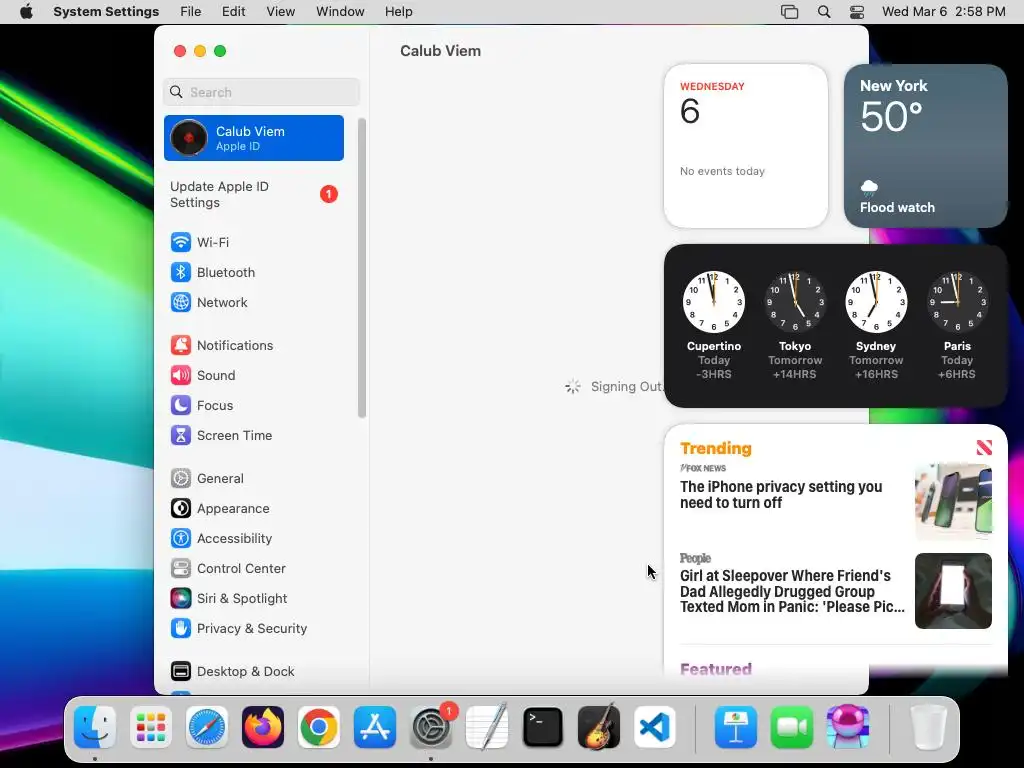Open Spotlight search in menu bar
The image size is (1024, 768).
click(x=824, y=12)
